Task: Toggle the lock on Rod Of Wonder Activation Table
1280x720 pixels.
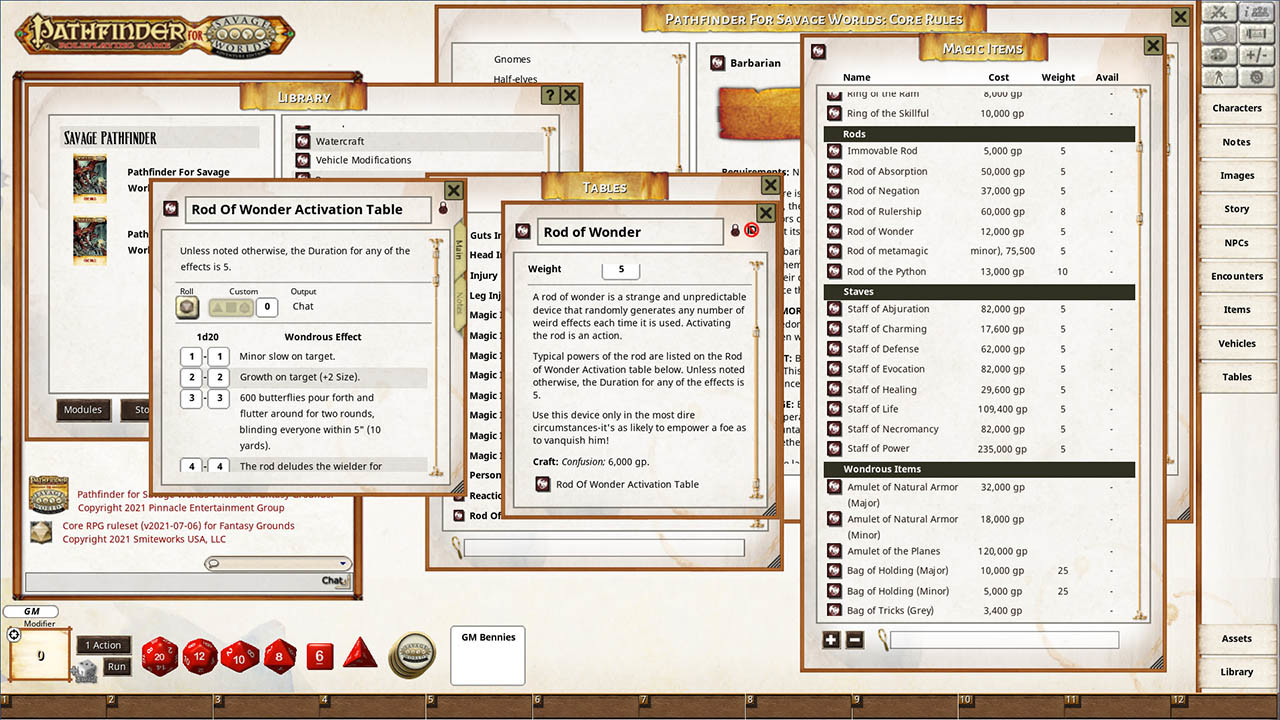Action: (x=443, y=207)
